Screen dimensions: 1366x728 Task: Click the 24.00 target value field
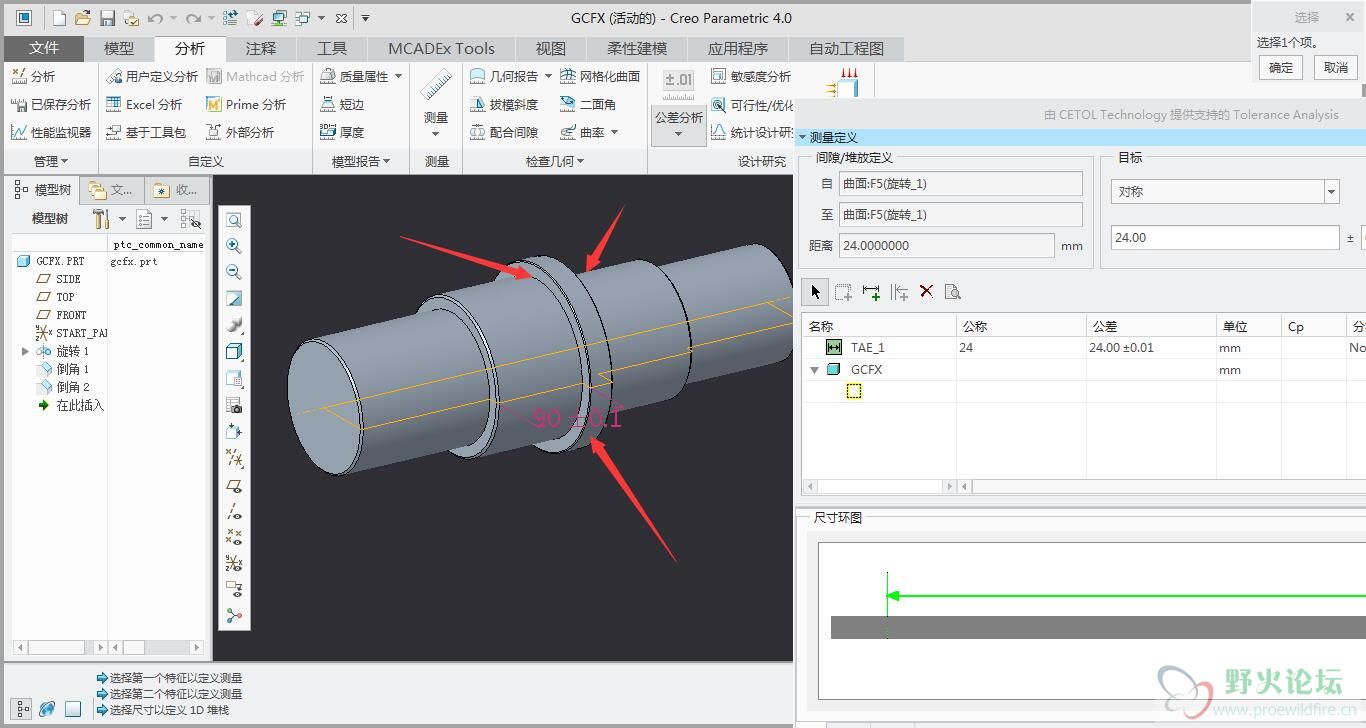(1224, 238)
